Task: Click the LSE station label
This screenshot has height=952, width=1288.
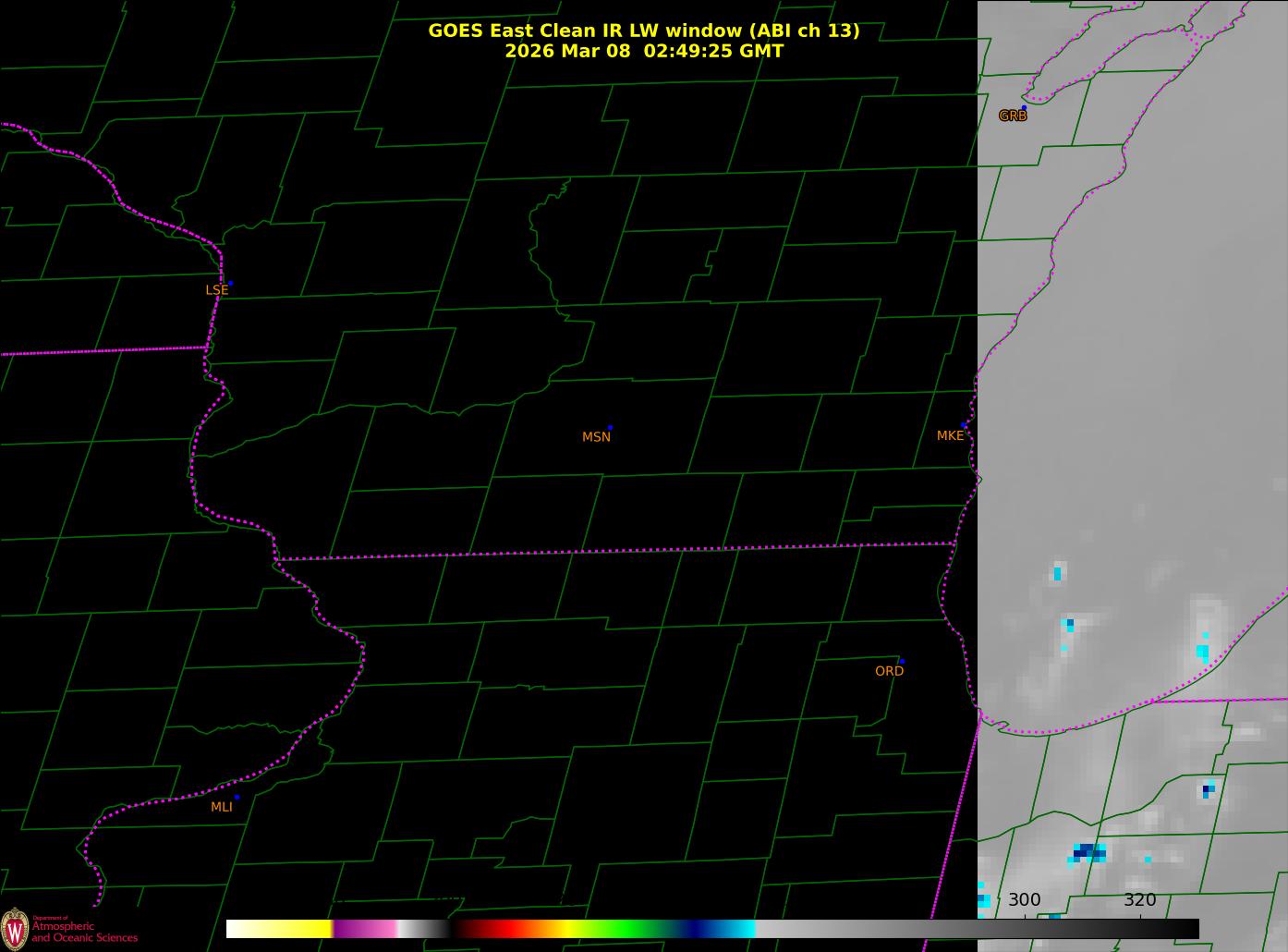Action: coord(216,290)
